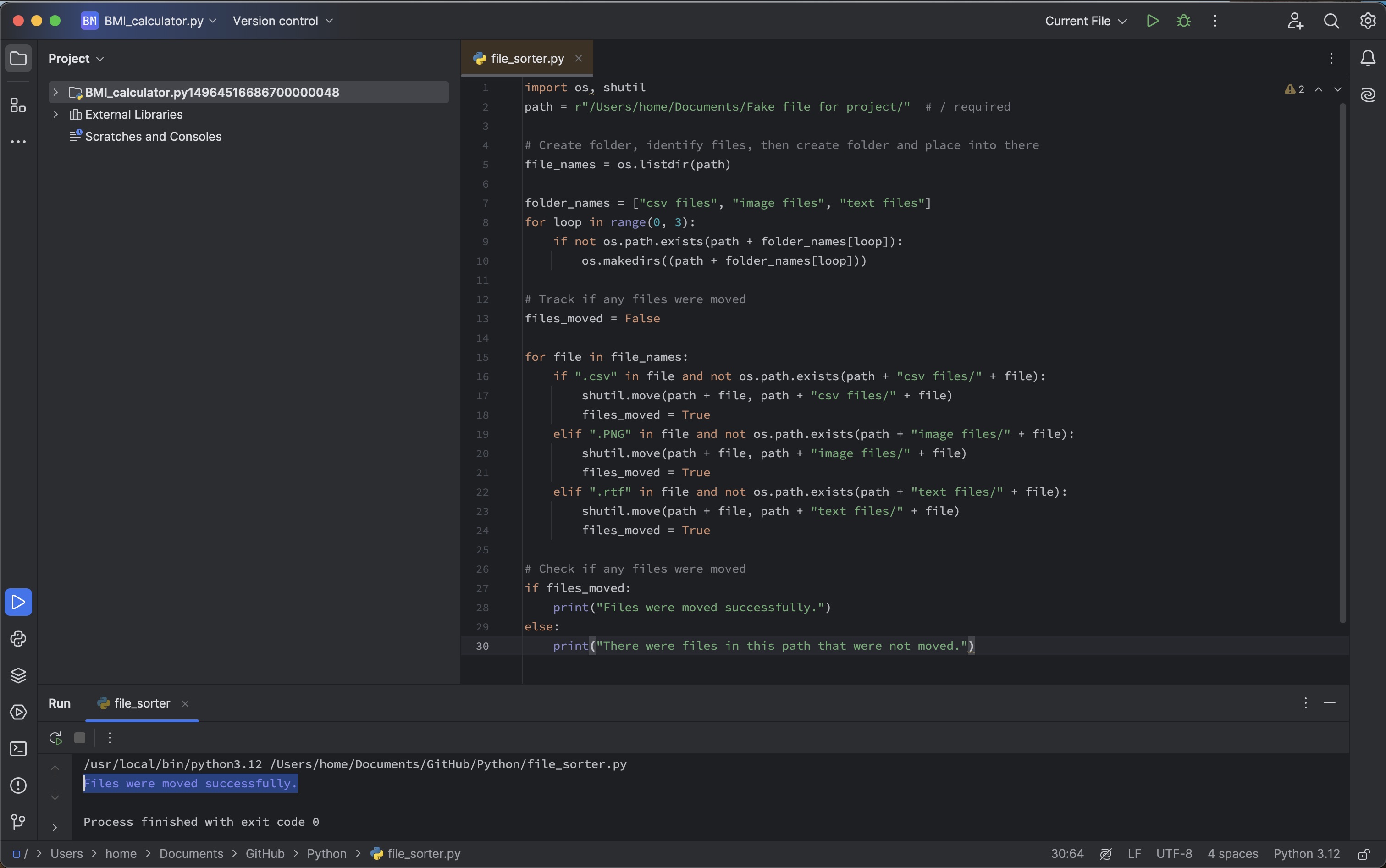This screenshot has height=868, width=1386.
Task: Run the current file with green play button
Action: tap(1153, 21)
